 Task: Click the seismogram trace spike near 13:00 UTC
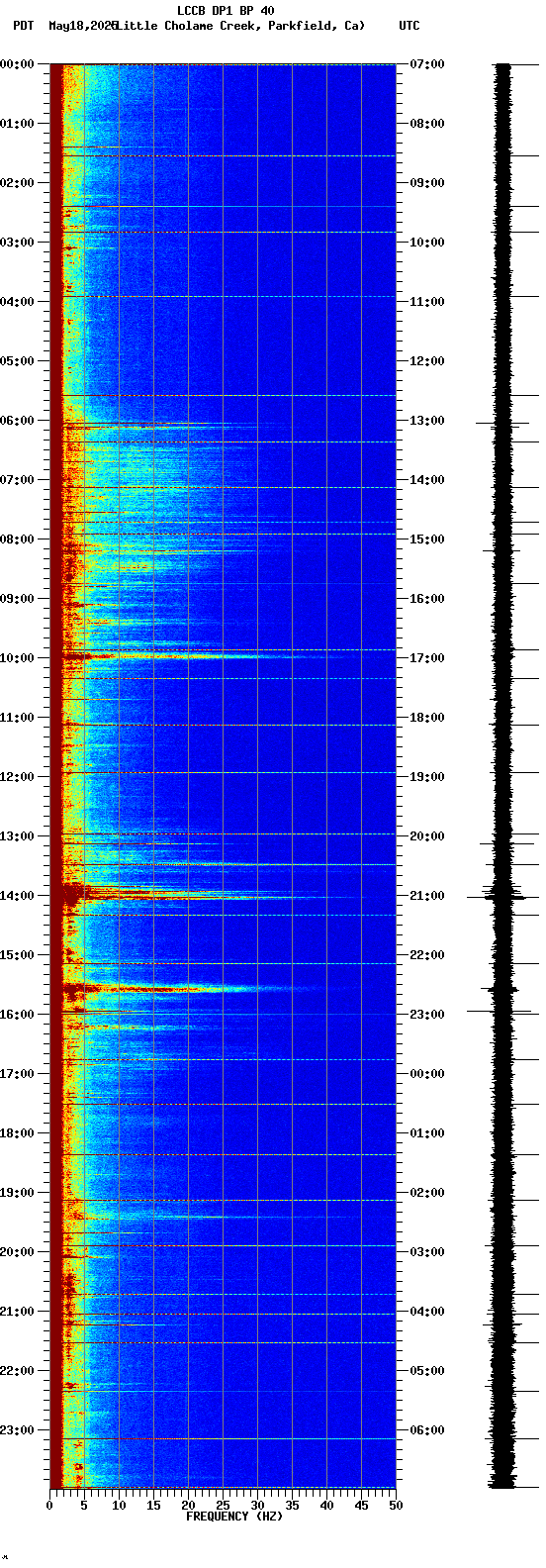click(x=502, y=423)
